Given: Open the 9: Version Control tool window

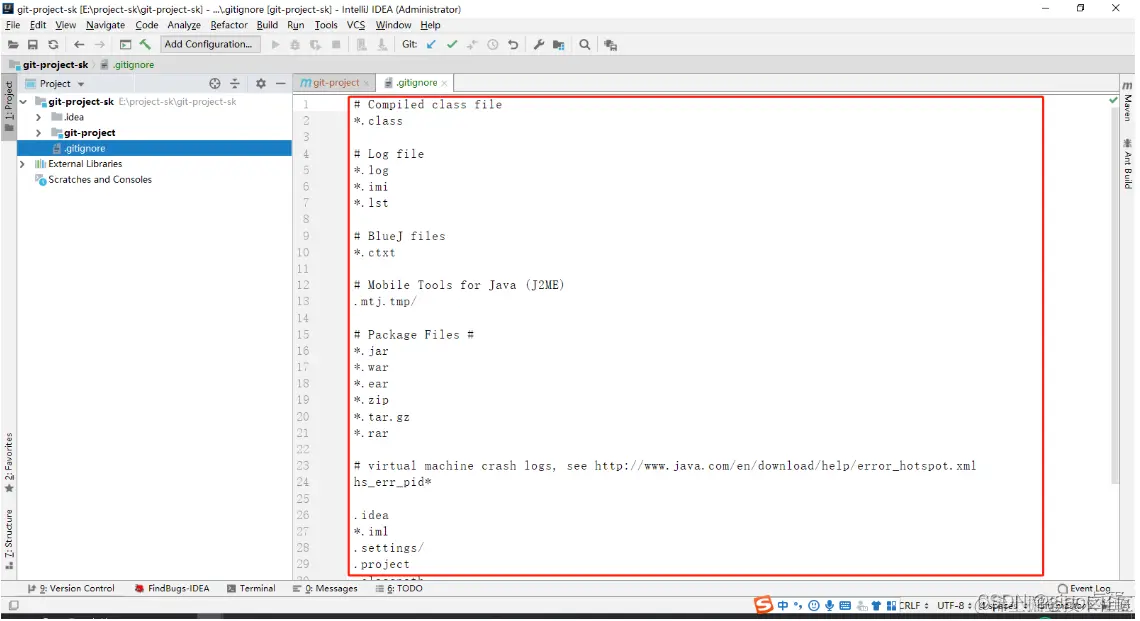Looking at the screenshot, I should [x=71, y=588].
